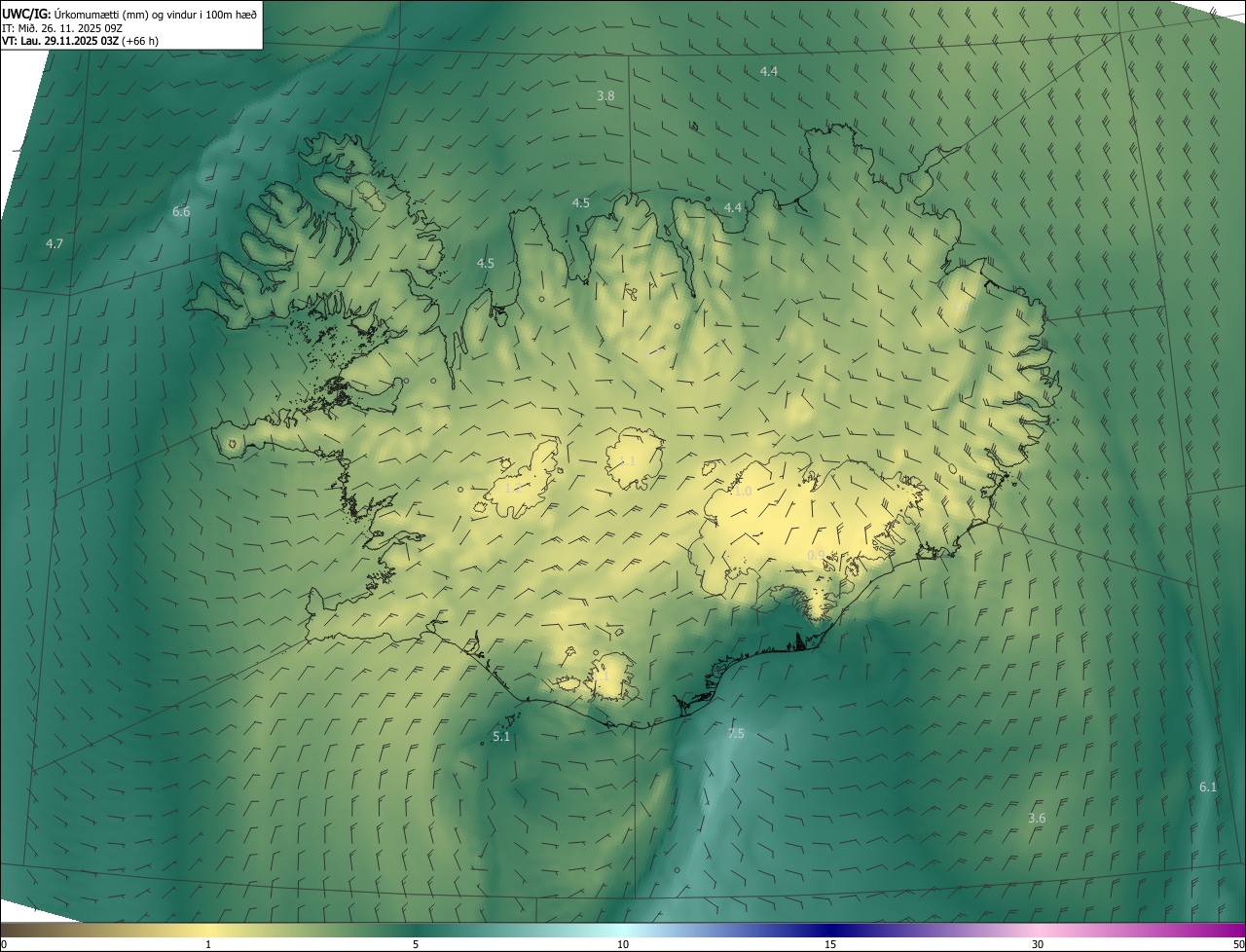Image resolution: width=1246 pixels, height=952 pixels.
Task: Click the 6.1 value on the map
Action: [1208, 787]
